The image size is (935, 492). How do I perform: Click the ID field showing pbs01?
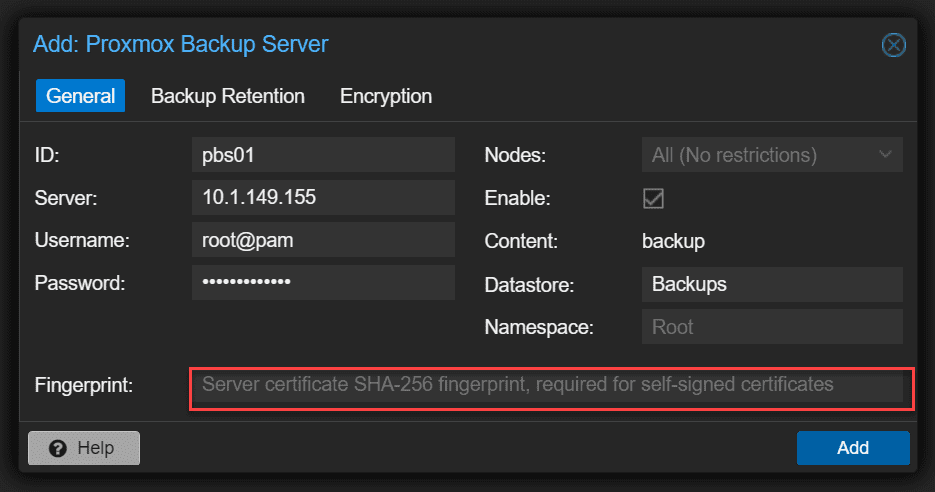pyautogui.click(x=323, y=155)
